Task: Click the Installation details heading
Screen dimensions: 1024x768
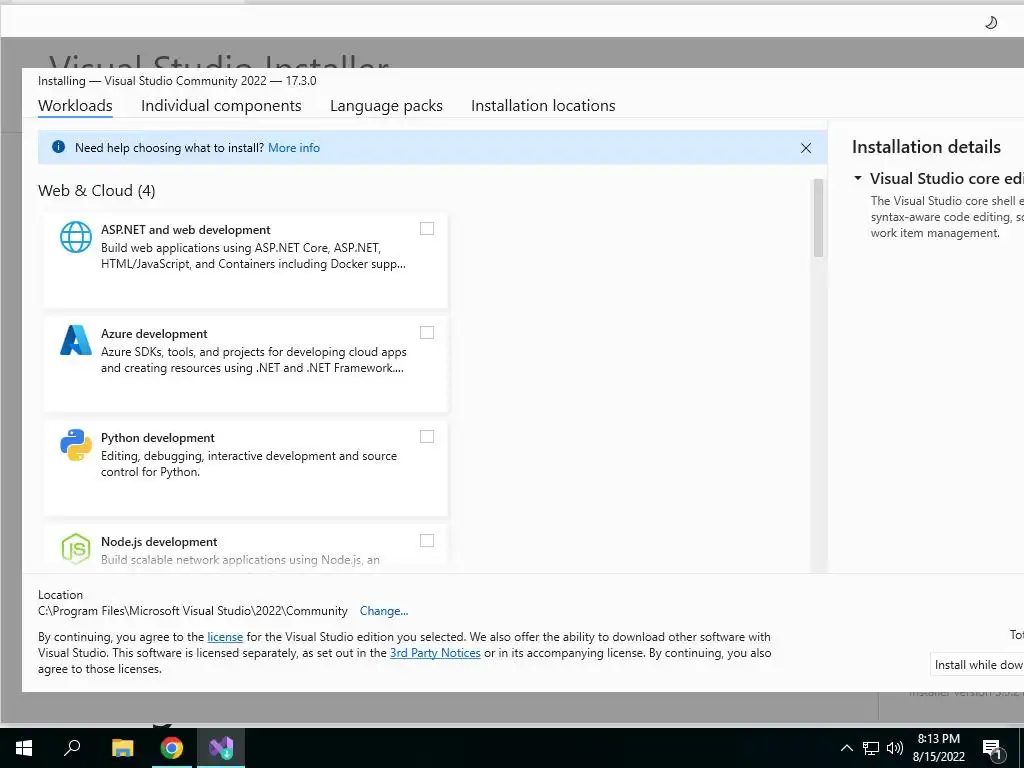Action: 926,147
